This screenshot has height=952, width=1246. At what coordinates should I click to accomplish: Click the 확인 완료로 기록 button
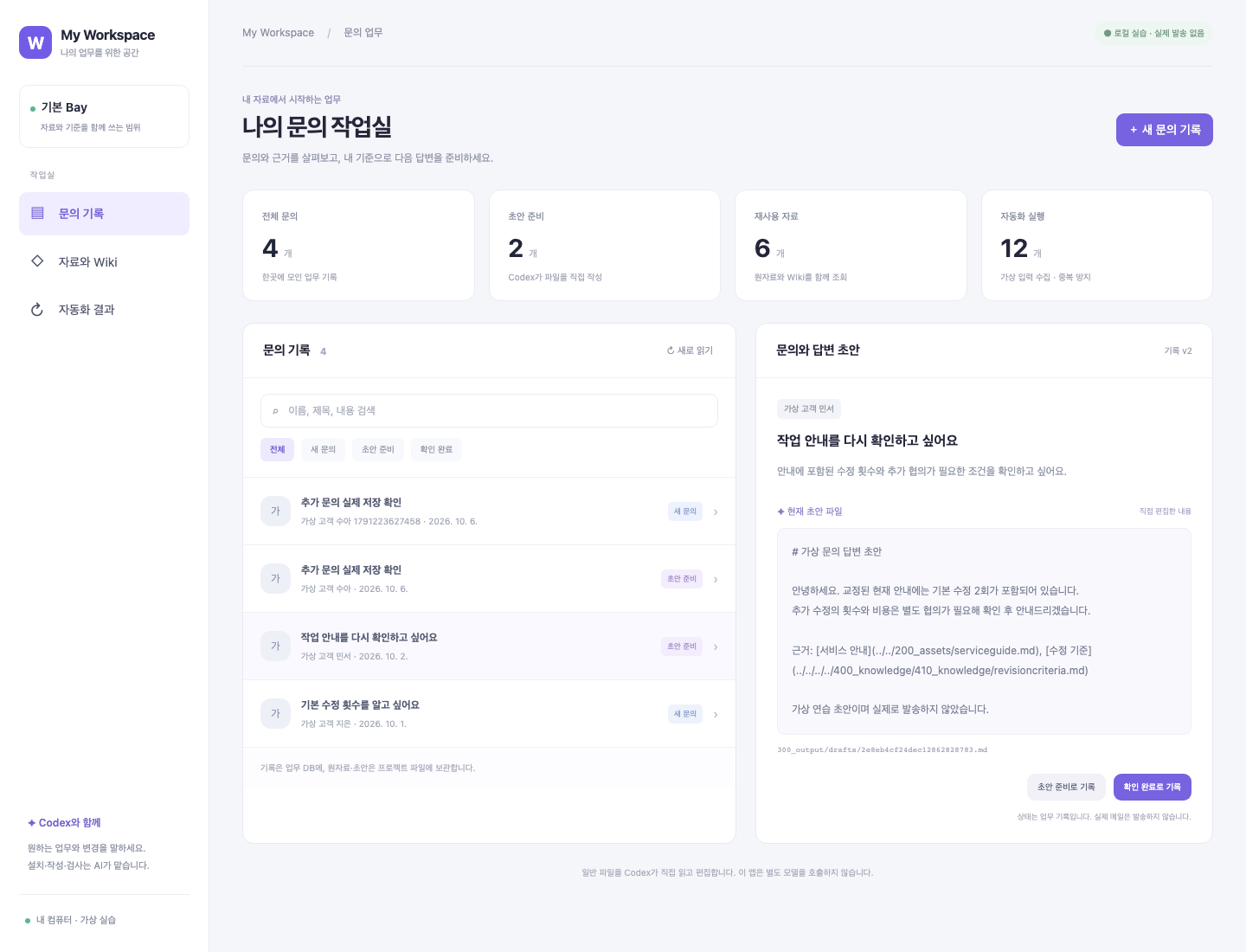pyautogui.click(x=1153, y=787)
